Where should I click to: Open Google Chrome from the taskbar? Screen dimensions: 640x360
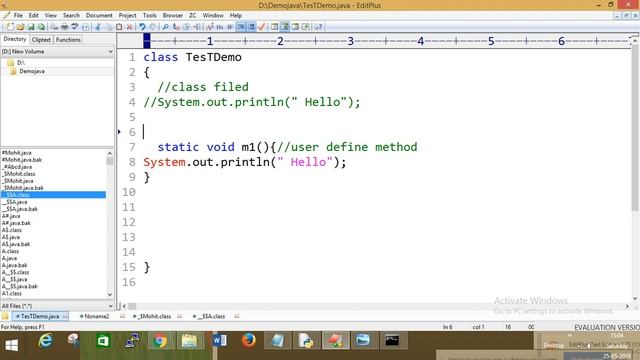tap(160, 340)
